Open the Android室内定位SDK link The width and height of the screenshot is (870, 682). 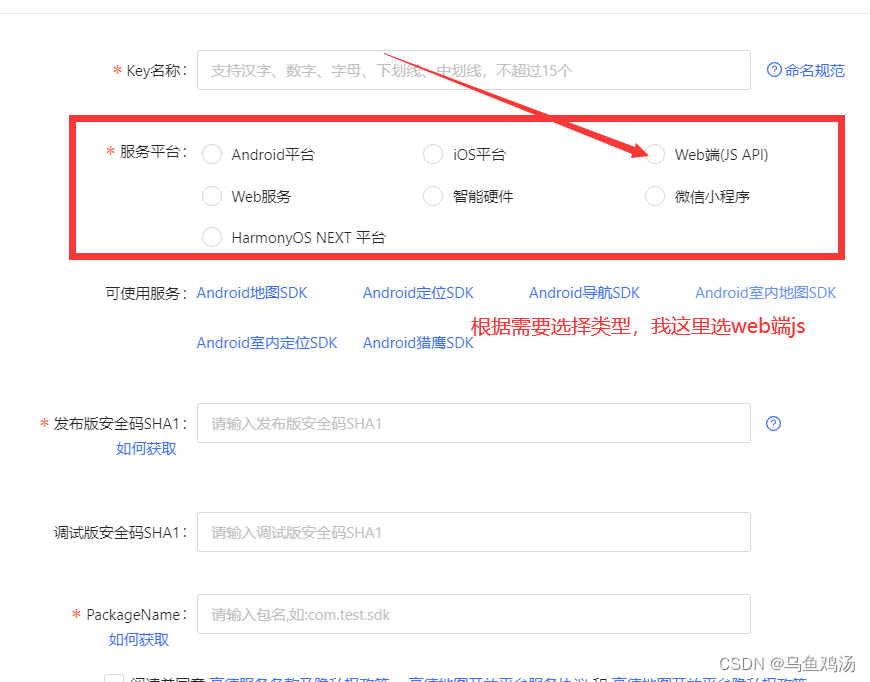[x=267, y=343]
